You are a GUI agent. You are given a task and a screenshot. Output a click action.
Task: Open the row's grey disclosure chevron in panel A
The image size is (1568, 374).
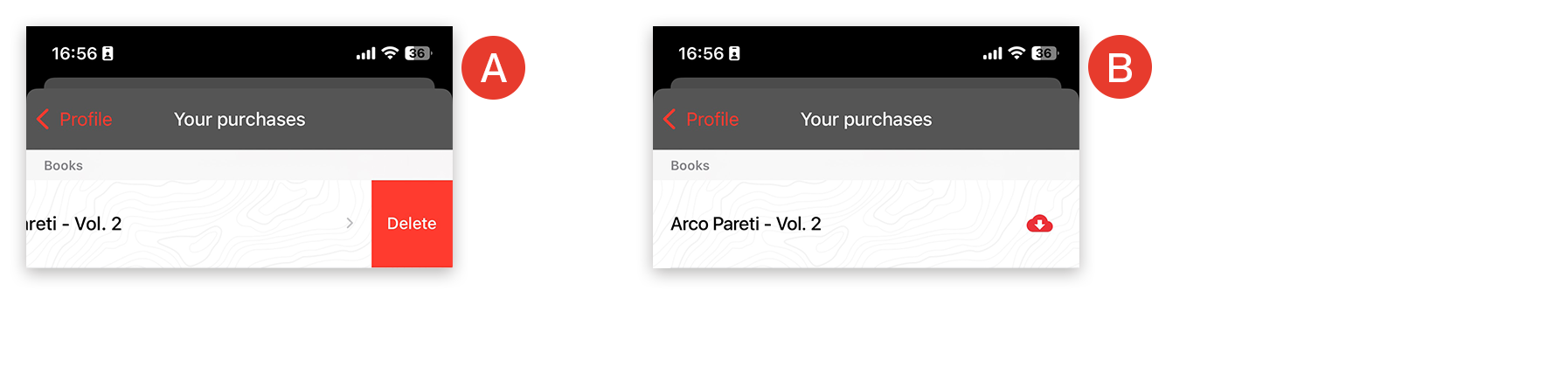point(350,223)
